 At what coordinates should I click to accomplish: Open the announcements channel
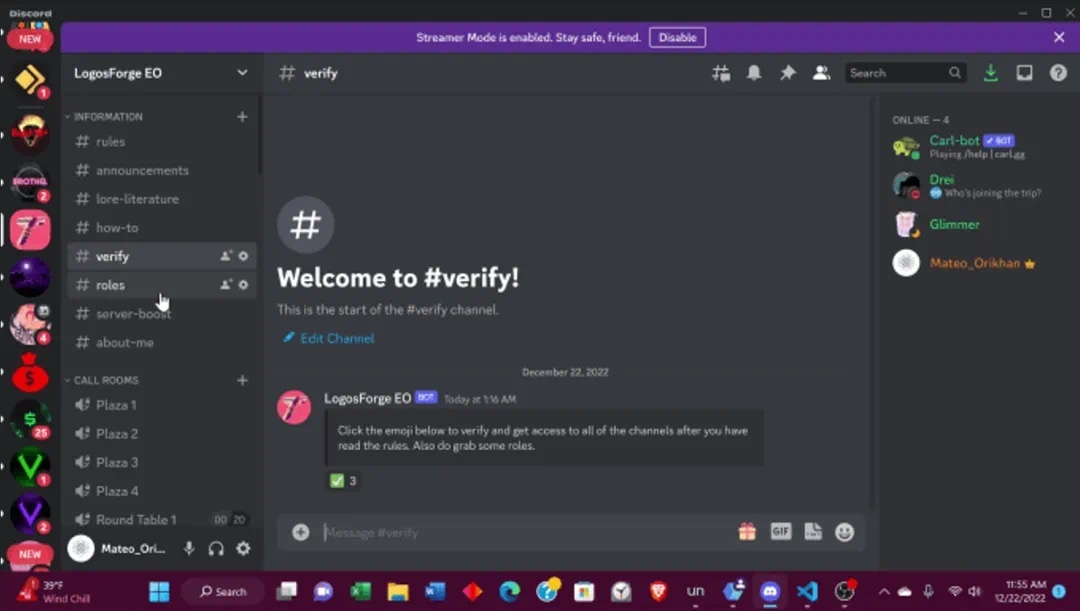pos(162,170)
